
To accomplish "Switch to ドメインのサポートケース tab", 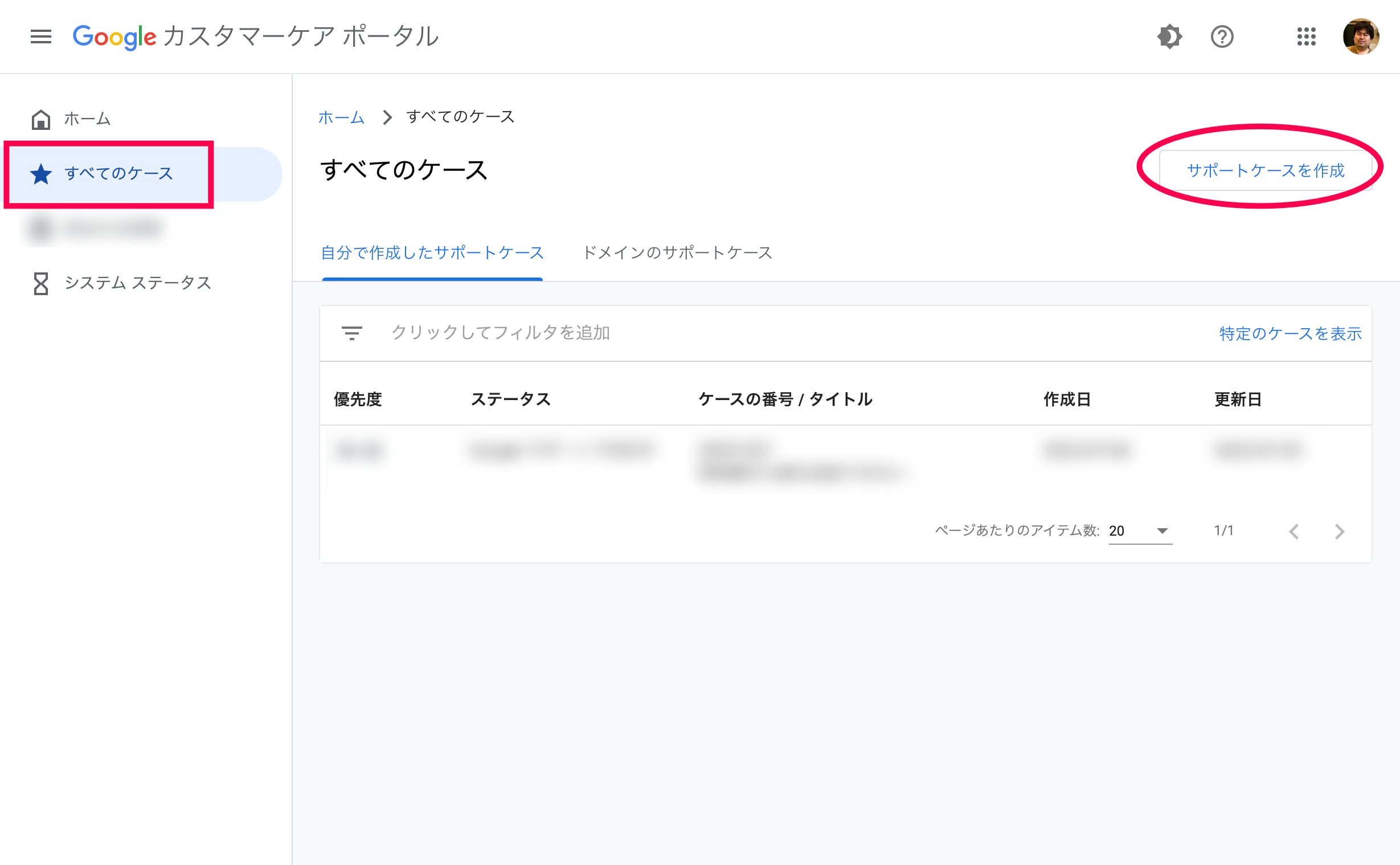I will click(677, 252).
